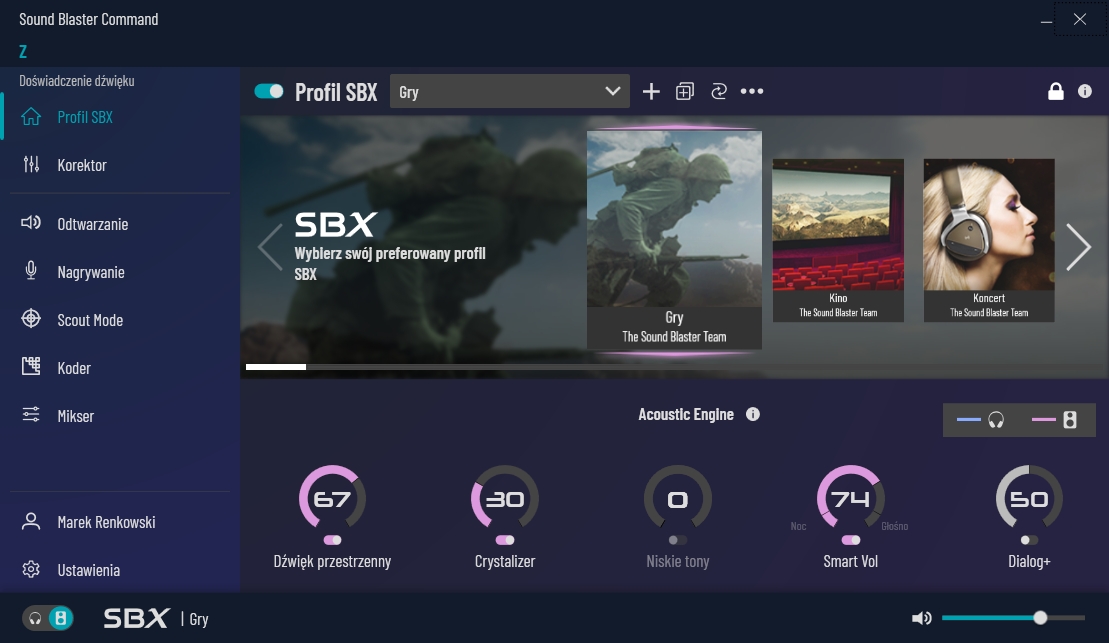Select the Koncert profile thumbnail
This screenshot has width=1109, height=643.
click(989, 241)
